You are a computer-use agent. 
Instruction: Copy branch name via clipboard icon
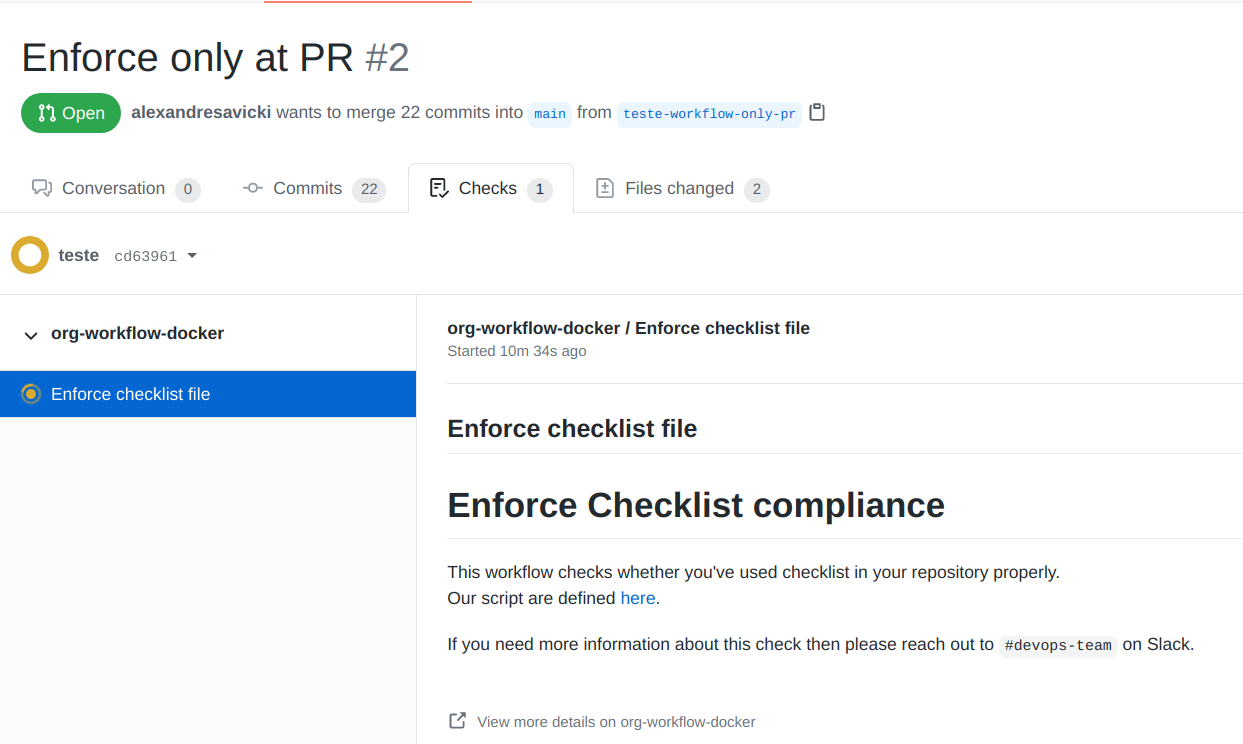pos(817,112)
